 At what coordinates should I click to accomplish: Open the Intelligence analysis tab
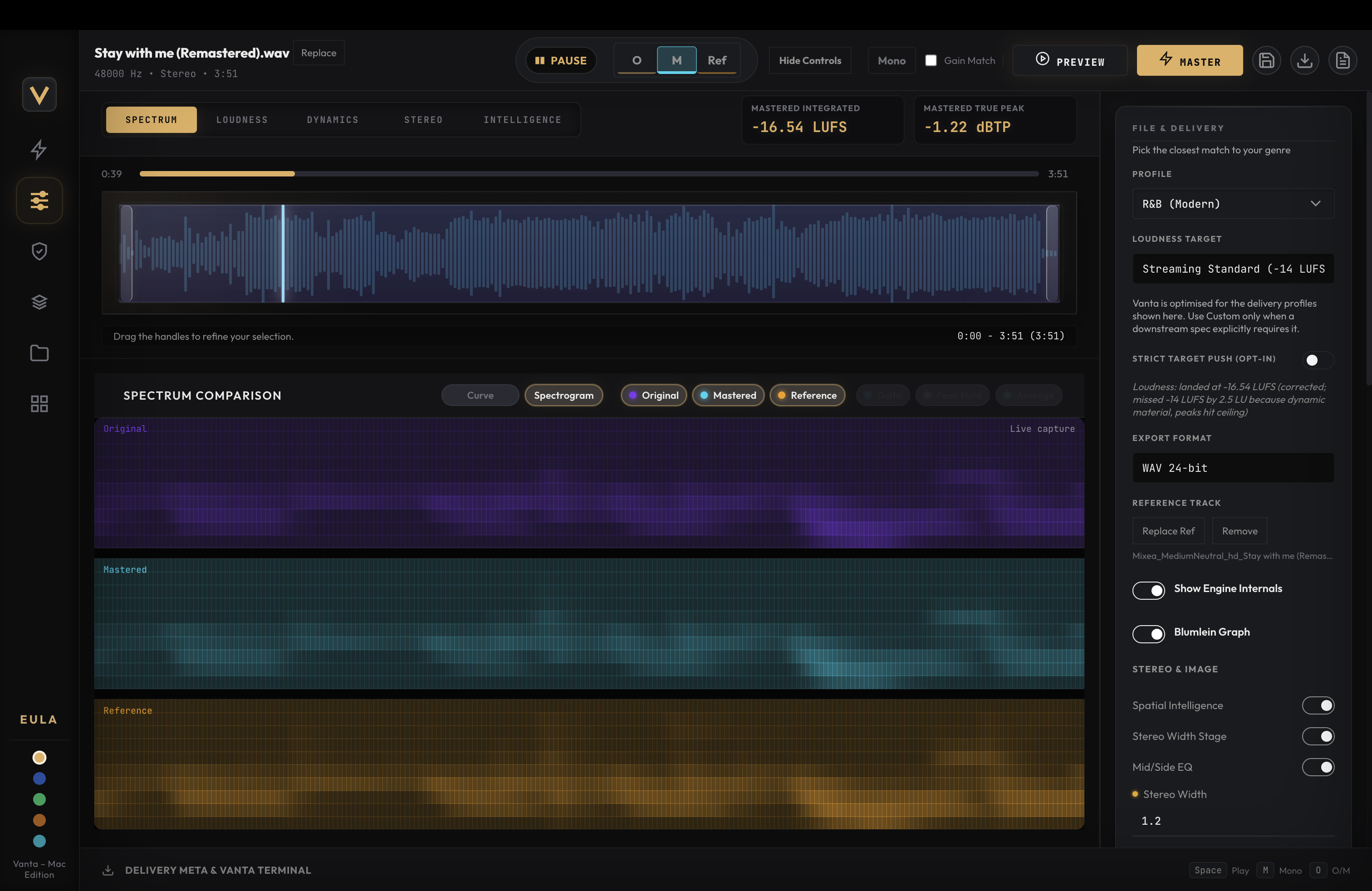[522, 119]
